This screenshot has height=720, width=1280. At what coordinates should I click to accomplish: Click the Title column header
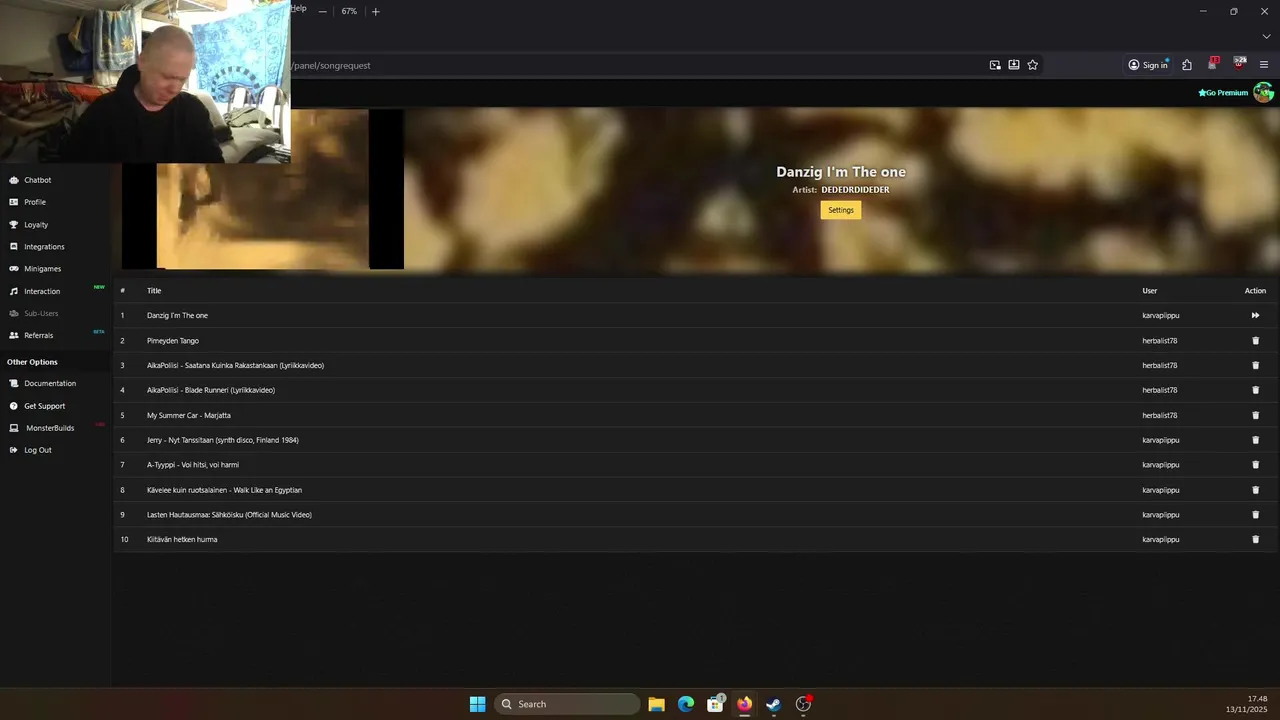(x=154, y=291)
